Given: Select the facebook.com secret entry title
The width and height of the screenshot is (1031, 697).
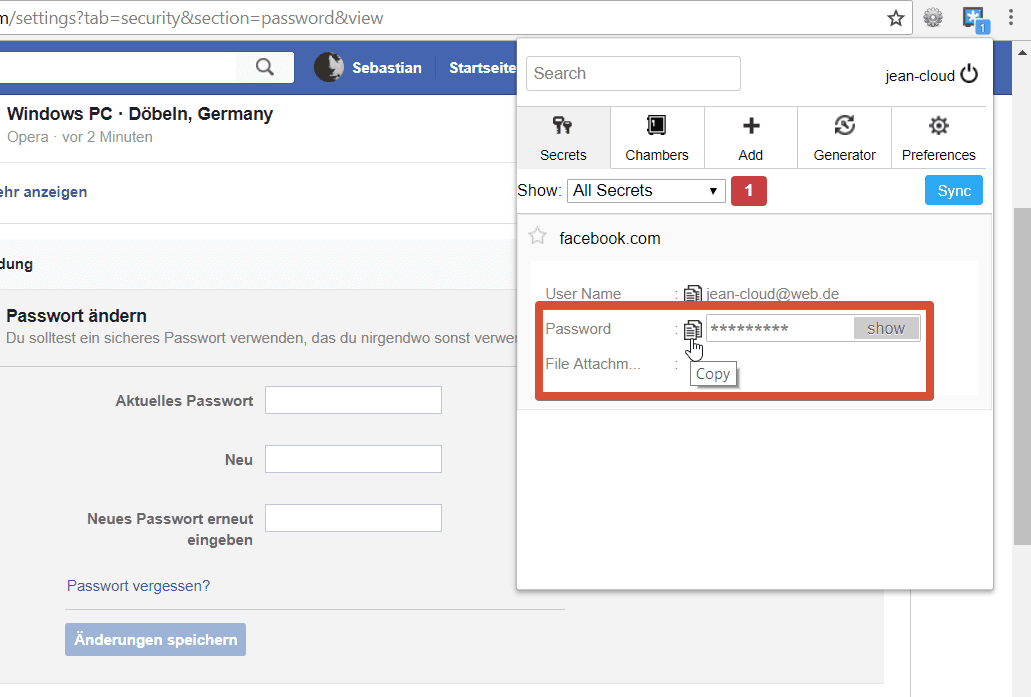Looking at the screenshot, I should [x=610, y=238].
